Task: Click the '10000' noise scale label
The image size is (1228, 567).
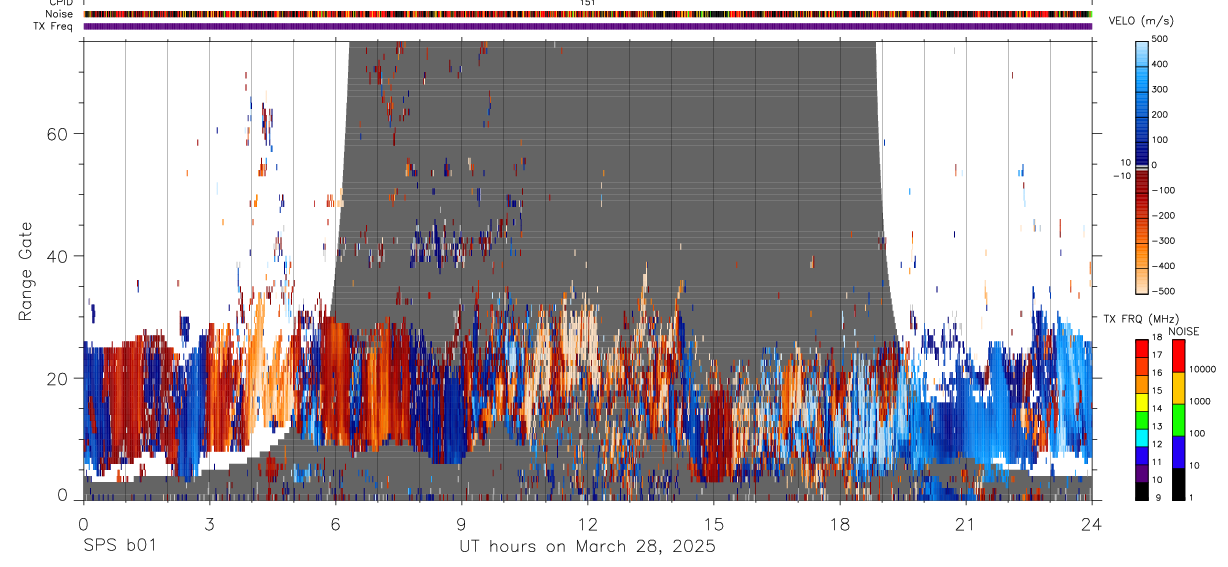Action: [1201, 369]
